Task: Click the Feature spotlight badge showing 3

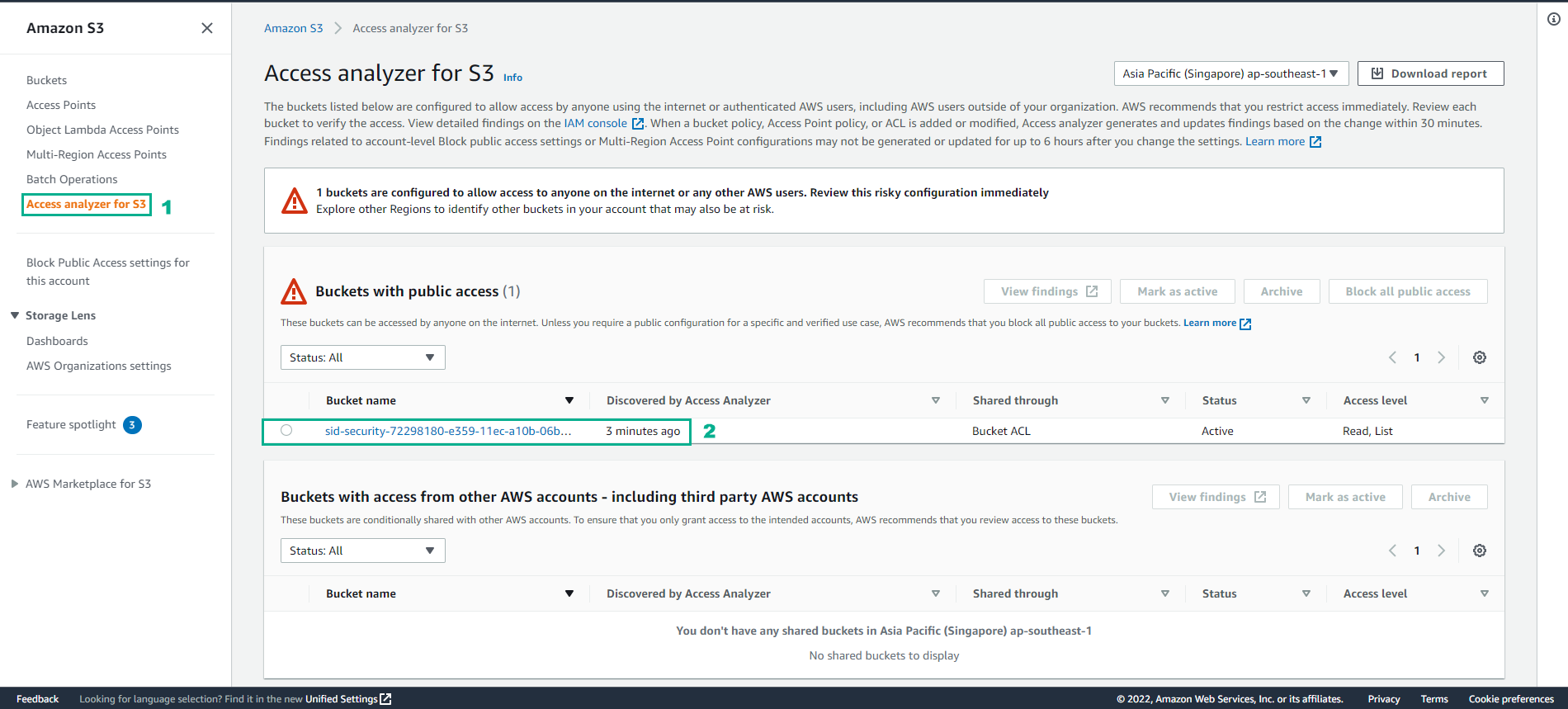Action: click(132, 425)
